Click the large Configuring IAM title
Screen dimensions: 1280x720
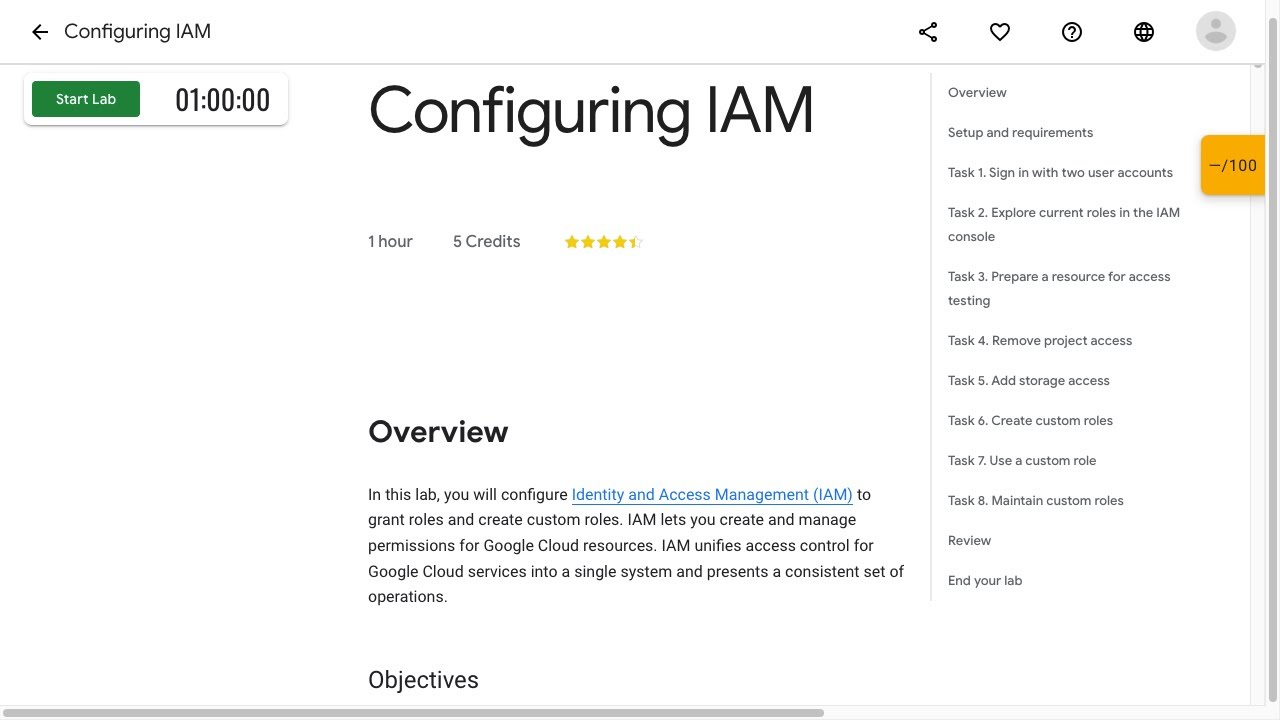click(591, 111)
